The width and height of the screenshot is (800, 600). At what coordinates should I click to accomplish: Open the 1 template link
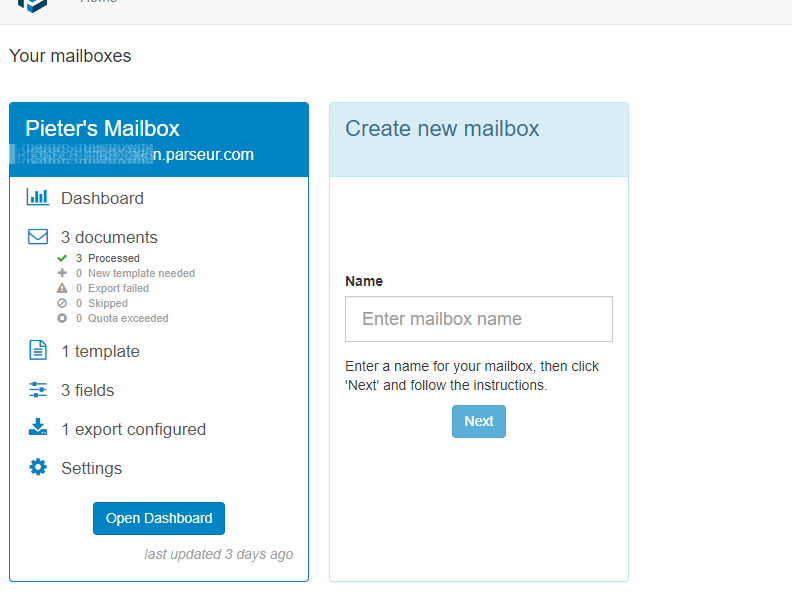[100, 351]
